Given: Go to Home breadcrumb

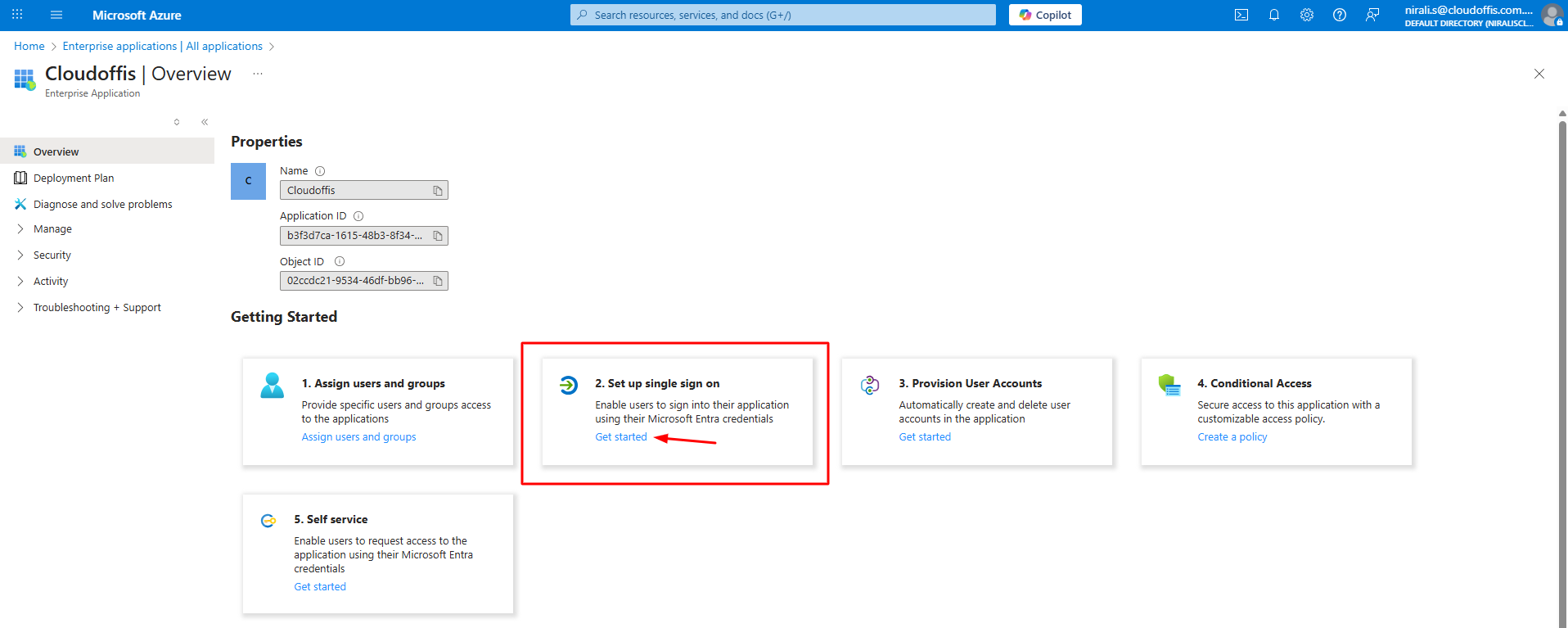Looking at the screenshot, I should pyautogui.click(x=29, y=46).
